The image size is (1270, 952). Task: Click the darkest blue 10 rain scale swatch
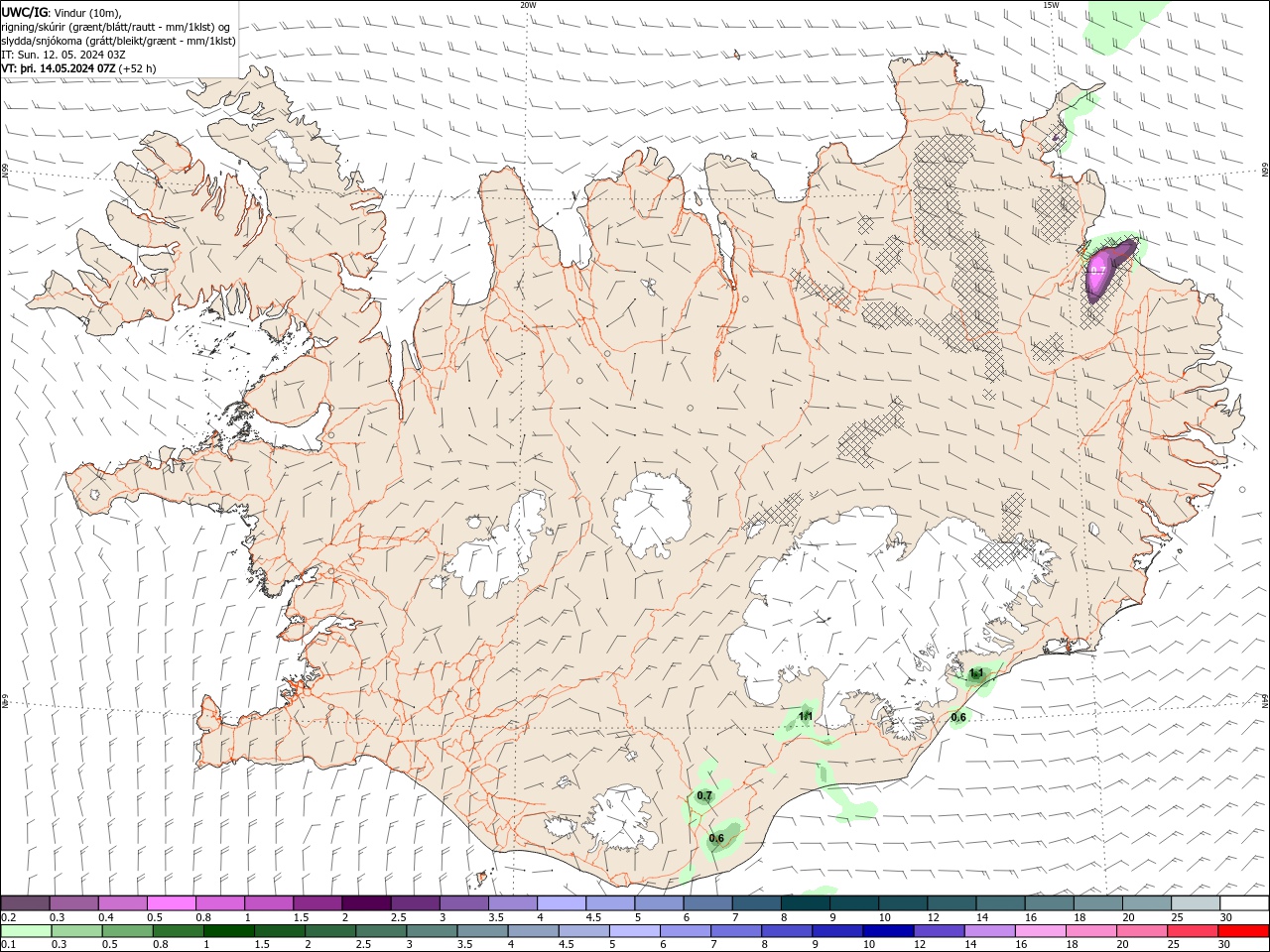888,931
